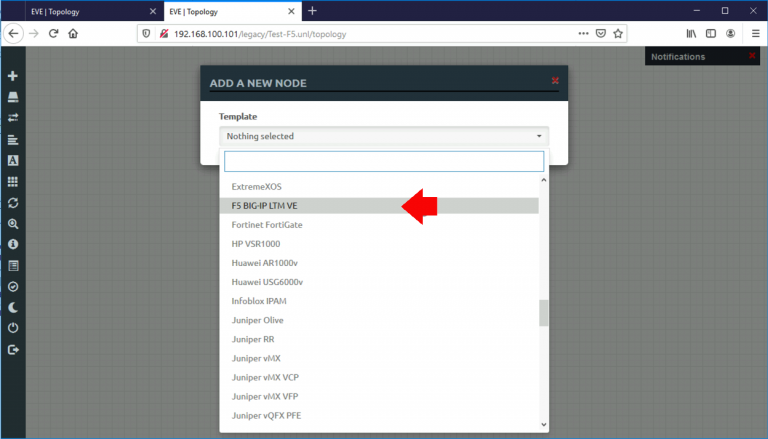The image size is (768, 439).
Task: Close the Add a New Node dialog
Action: tap(555, 80)
